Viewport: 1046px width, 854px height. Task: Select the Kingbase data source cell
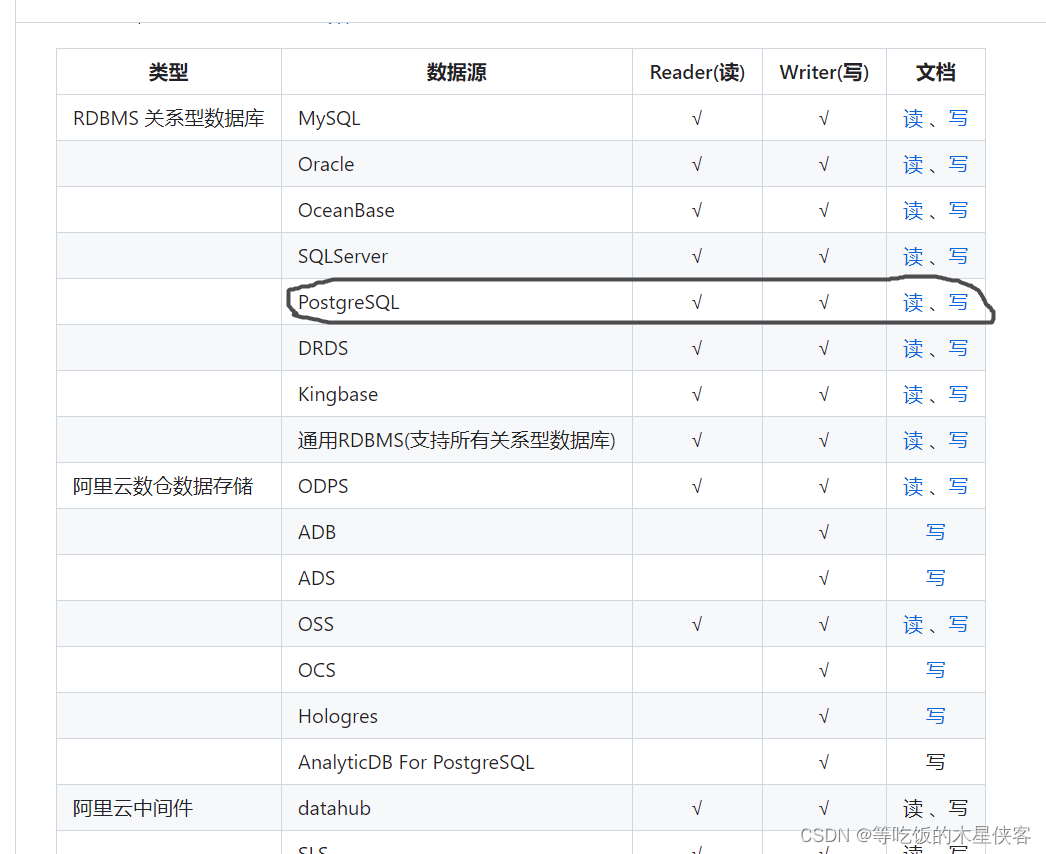[x=457, y=394]
